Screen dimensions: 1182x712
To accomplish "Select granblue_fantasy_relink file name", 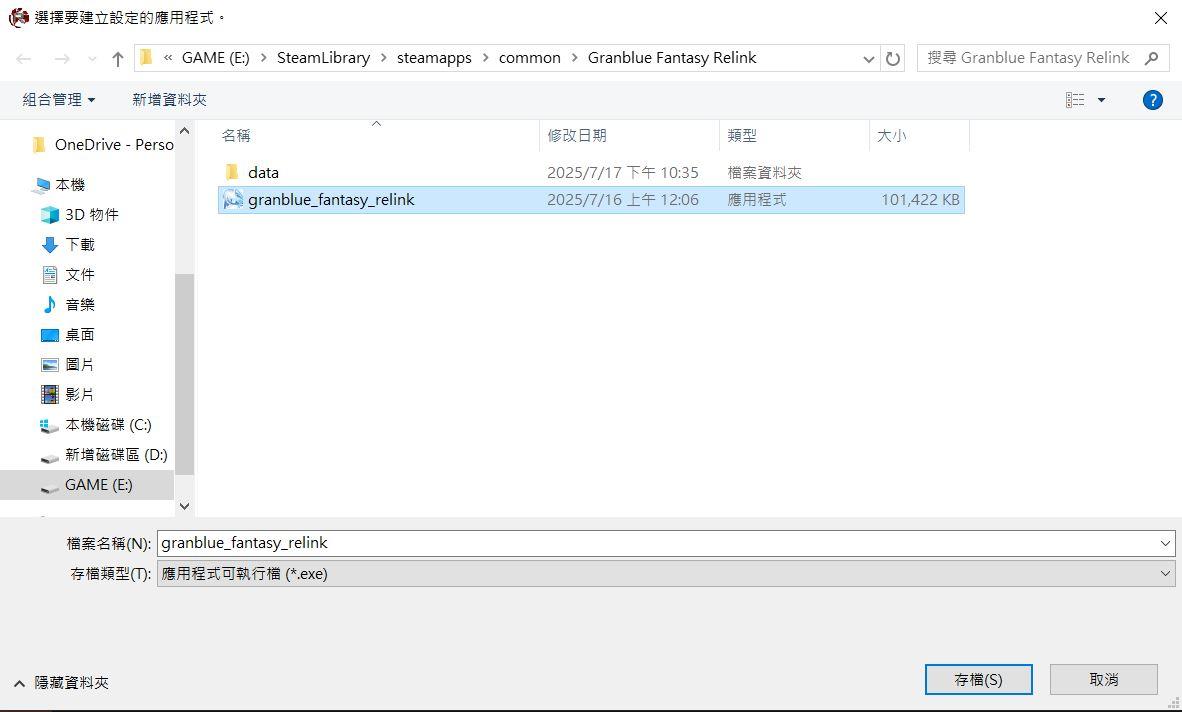I will (332, 200).
